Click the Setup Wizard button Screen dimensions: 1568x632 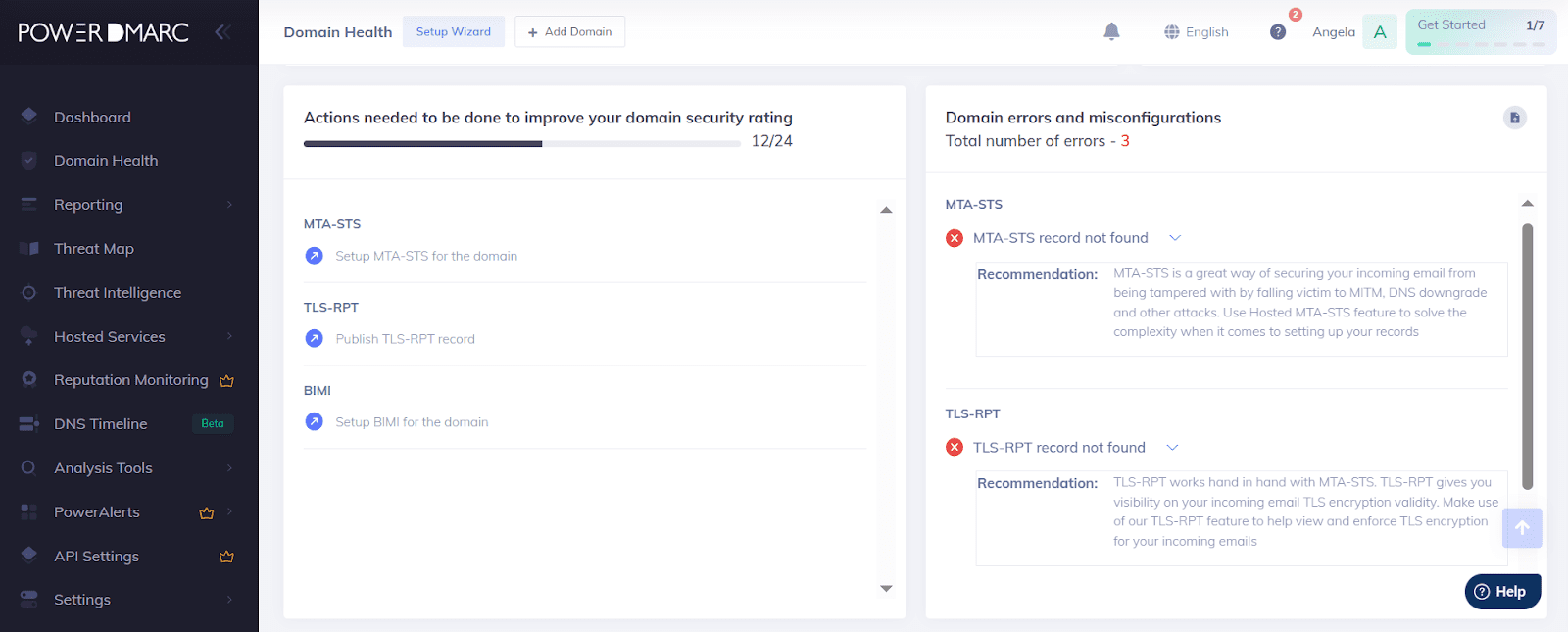pos(453,32)
